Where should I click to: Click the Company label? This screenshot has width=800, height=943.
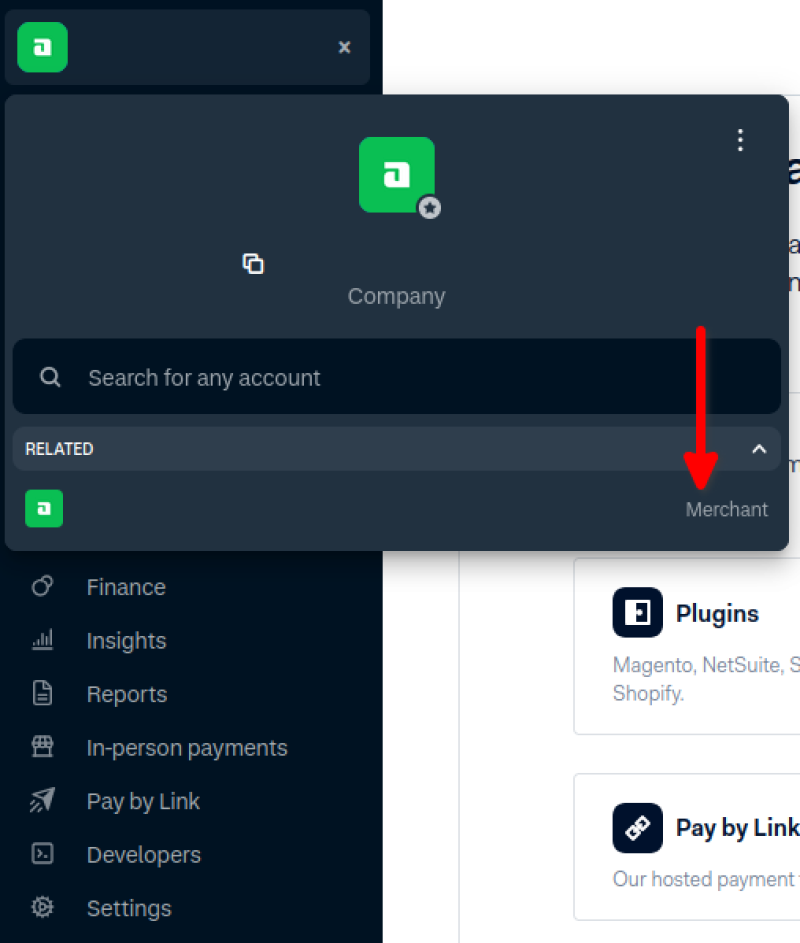point(396,296)
